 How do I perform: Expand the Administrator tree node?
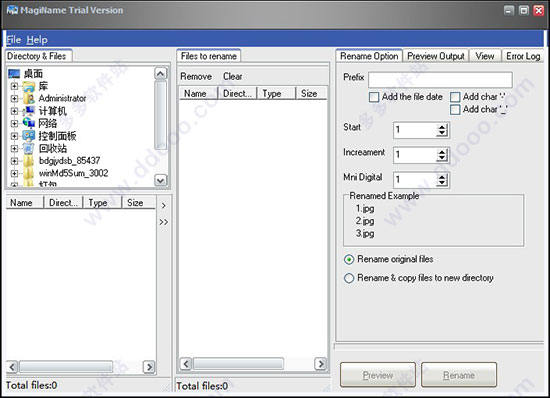pyautogui.click(x=14, y=99)
